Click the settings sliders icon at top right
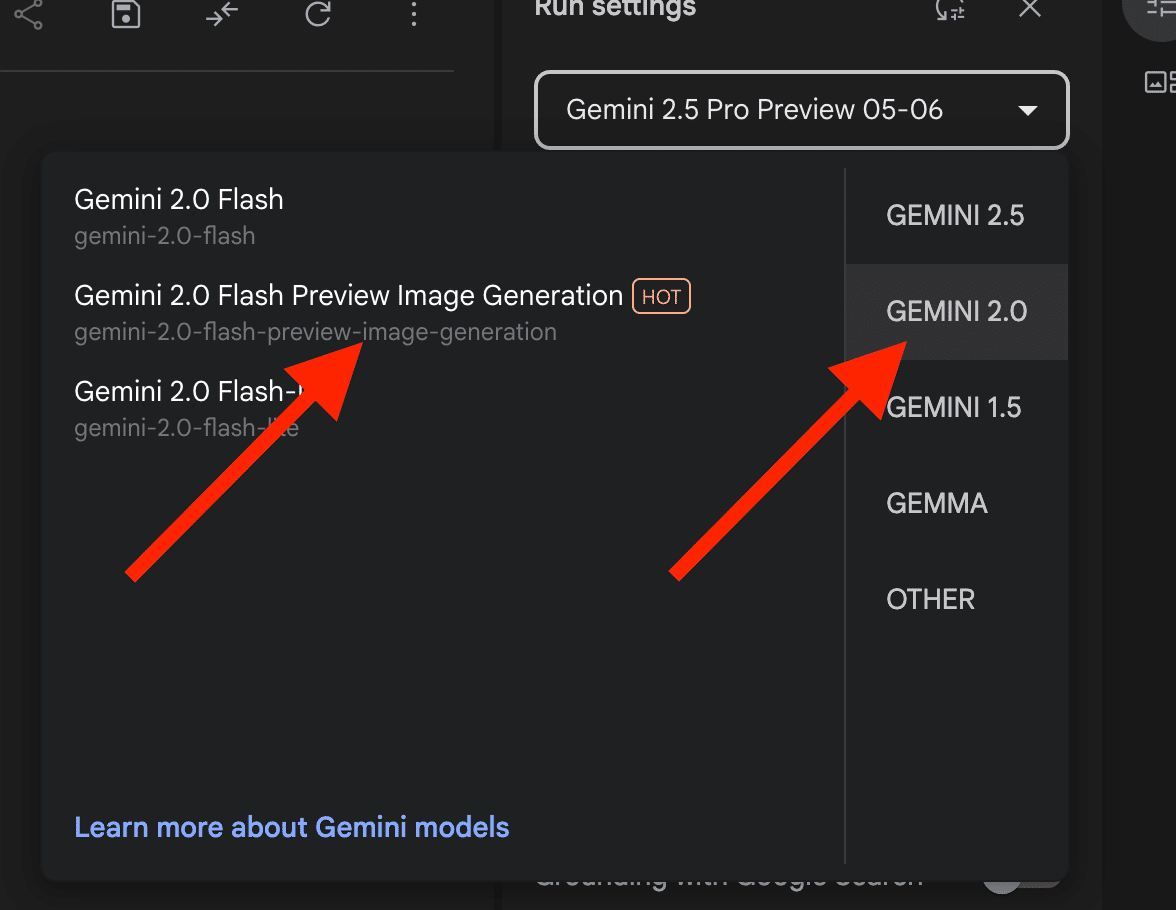Screen dimensions: 1176x910 click(1160, 10)
